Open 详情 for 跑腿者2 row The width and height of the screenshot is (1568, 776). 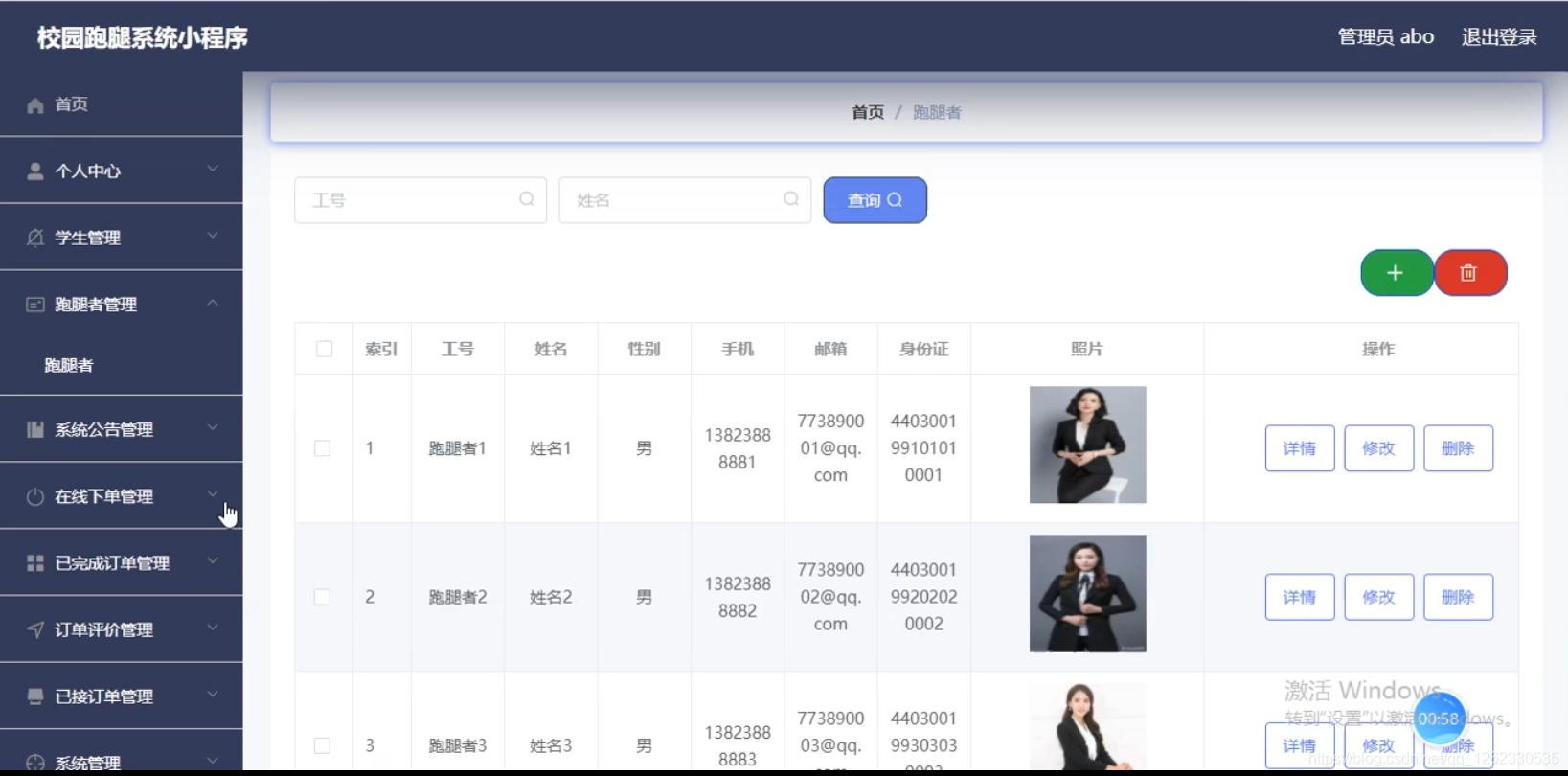point(1300,597)
